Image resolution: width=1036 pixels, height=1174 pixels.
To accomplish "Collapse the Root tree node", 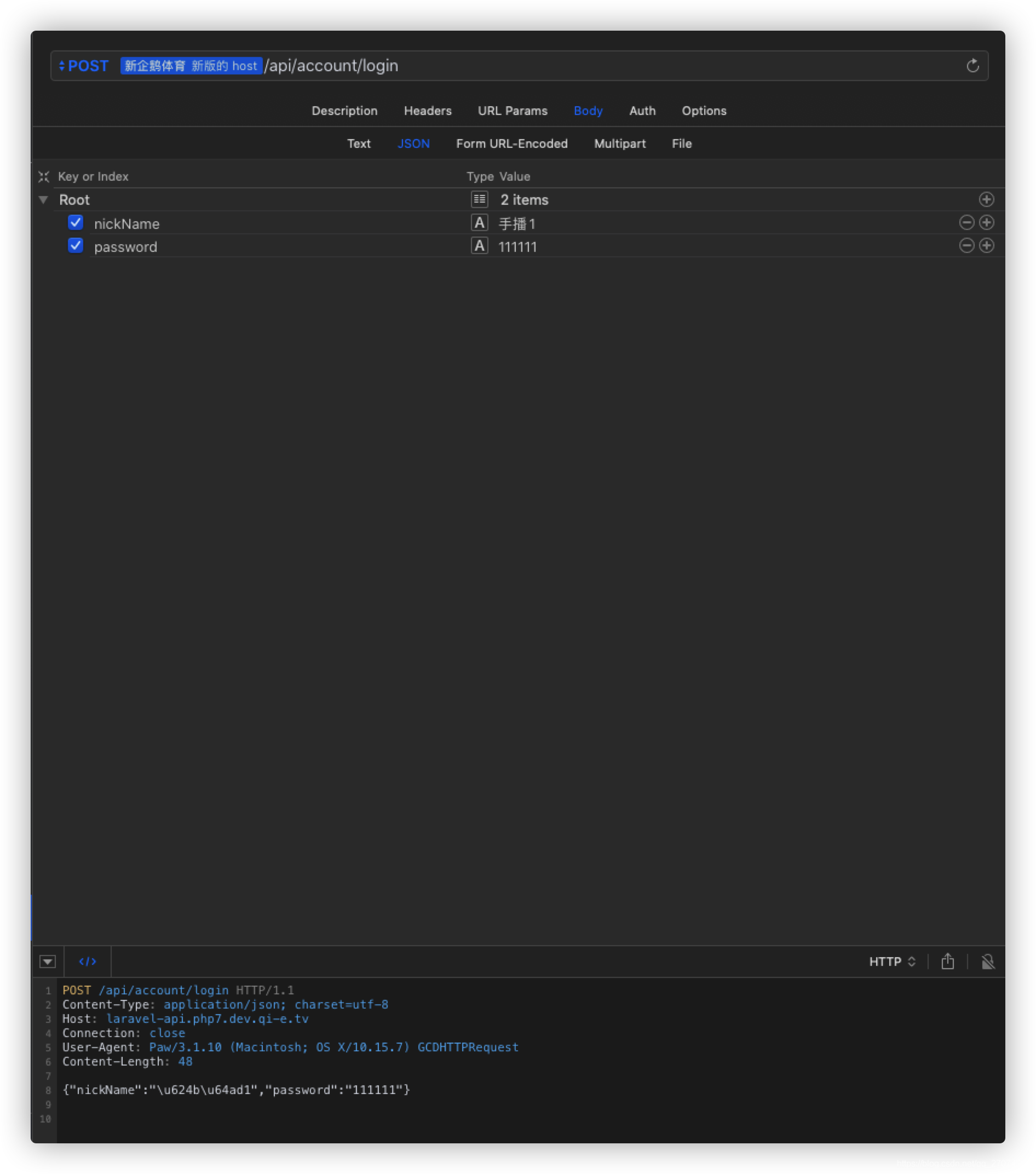I will pyautogui.click(x=43, y=200).
